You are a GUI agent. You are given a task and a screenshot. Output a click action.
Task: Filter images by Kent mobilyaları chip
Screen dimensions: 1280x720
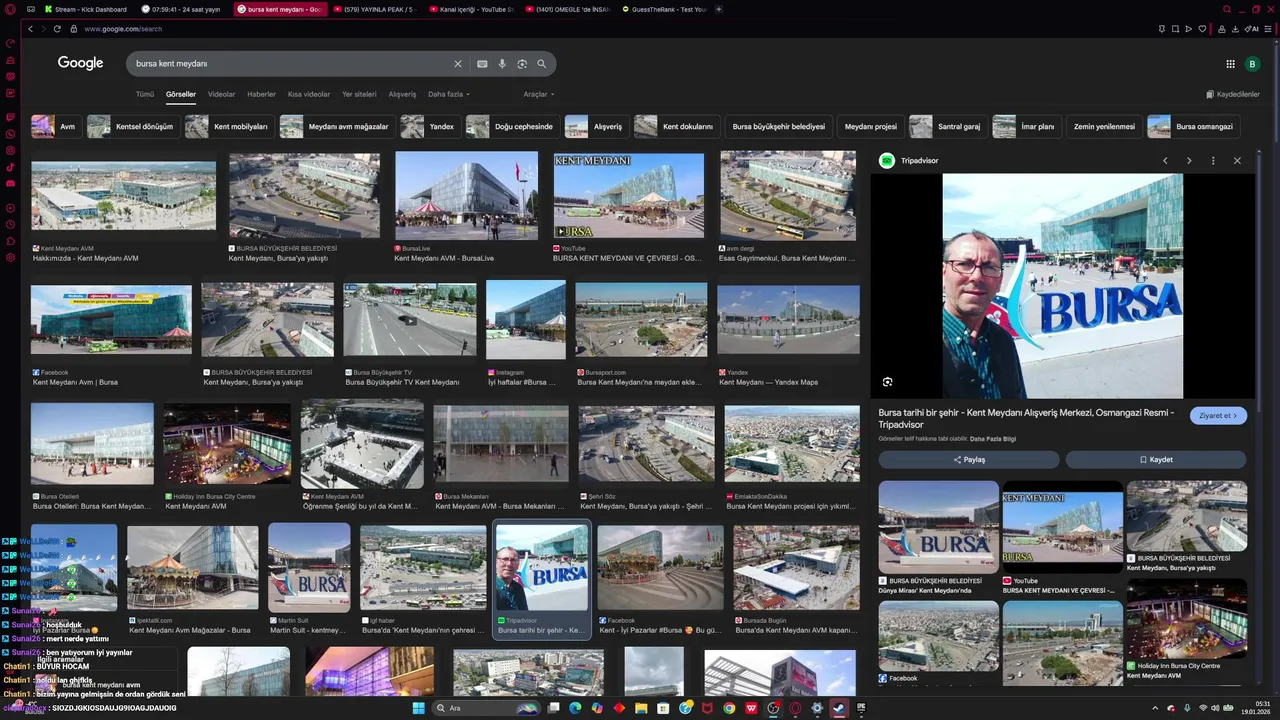click(x=230, y=127)
